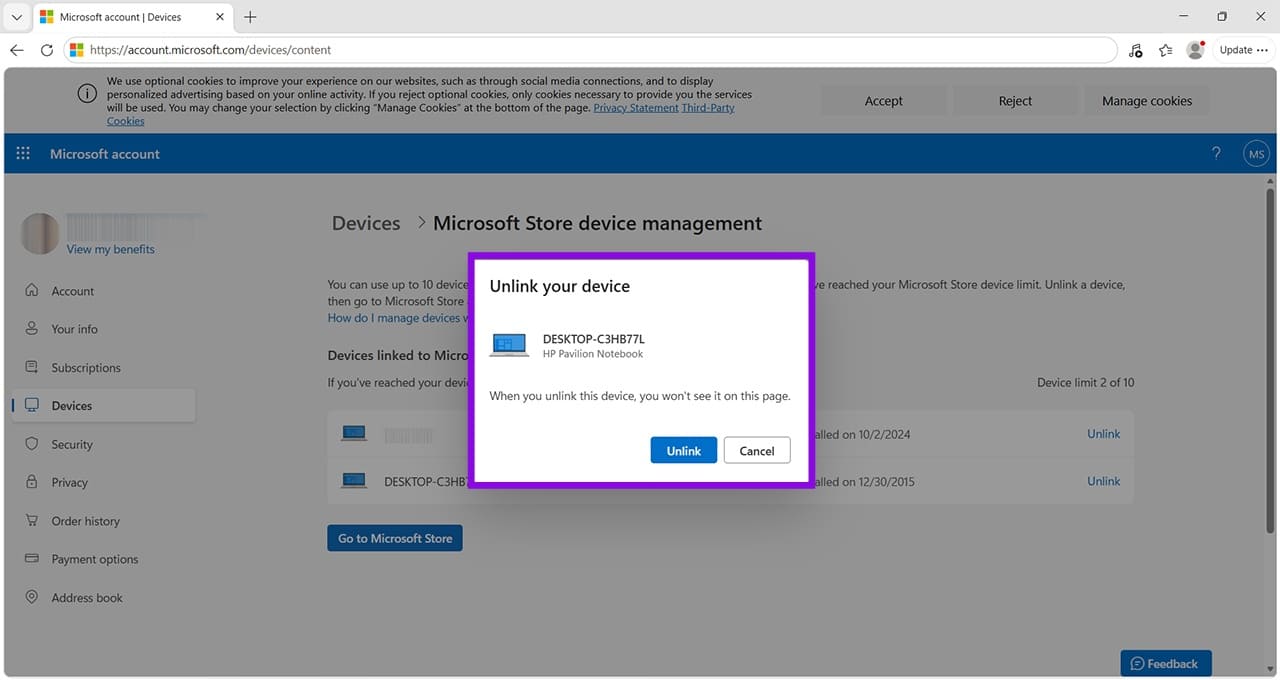Open the browser profile icon

click(x=1195, y=49)
